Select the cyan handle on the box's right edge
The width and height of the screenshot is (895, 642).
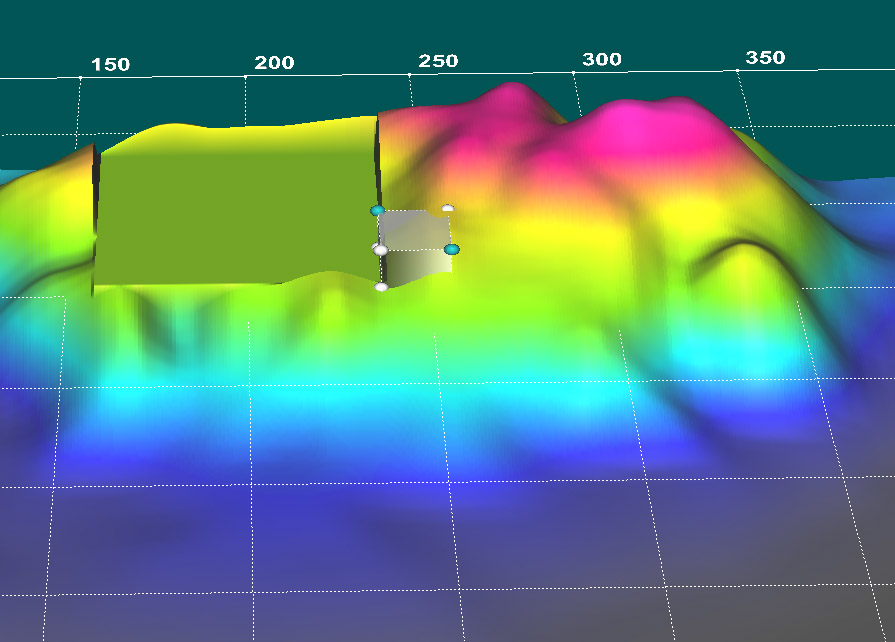click(451, 249)
